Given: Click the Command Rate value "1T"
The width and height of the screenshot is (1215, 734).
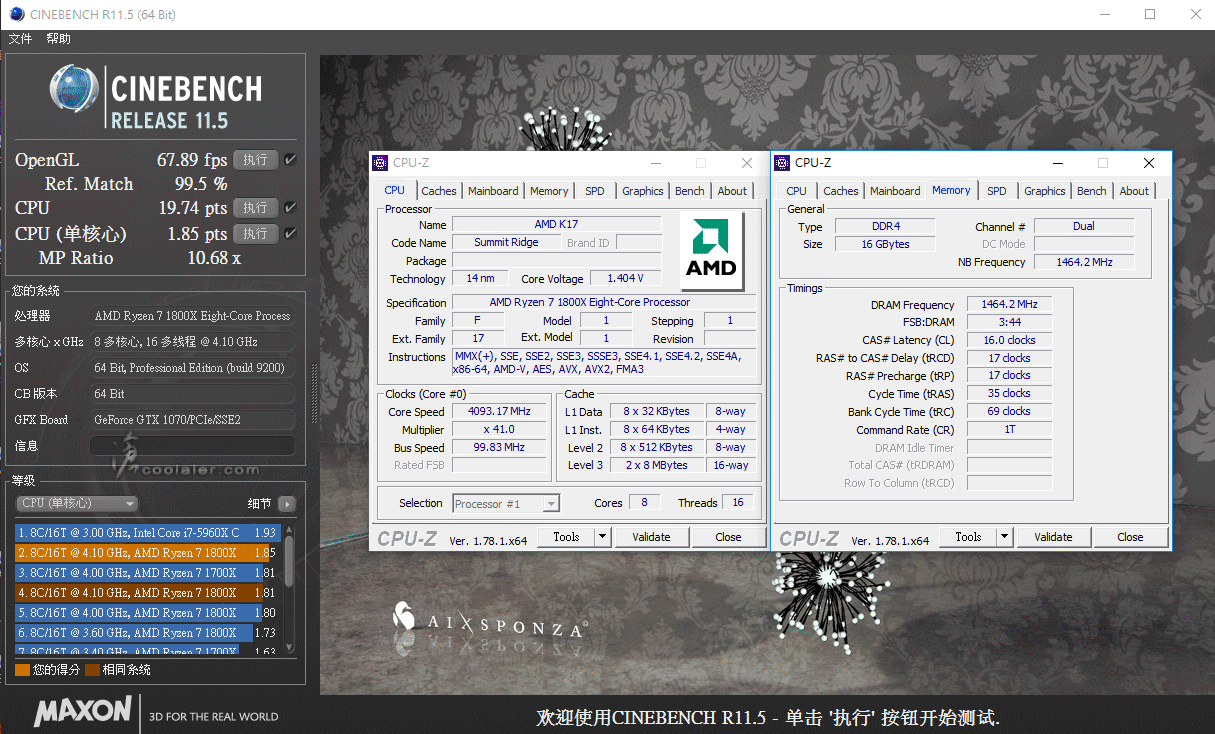Looking at the screenshot, I should [x=1009, y=430].
